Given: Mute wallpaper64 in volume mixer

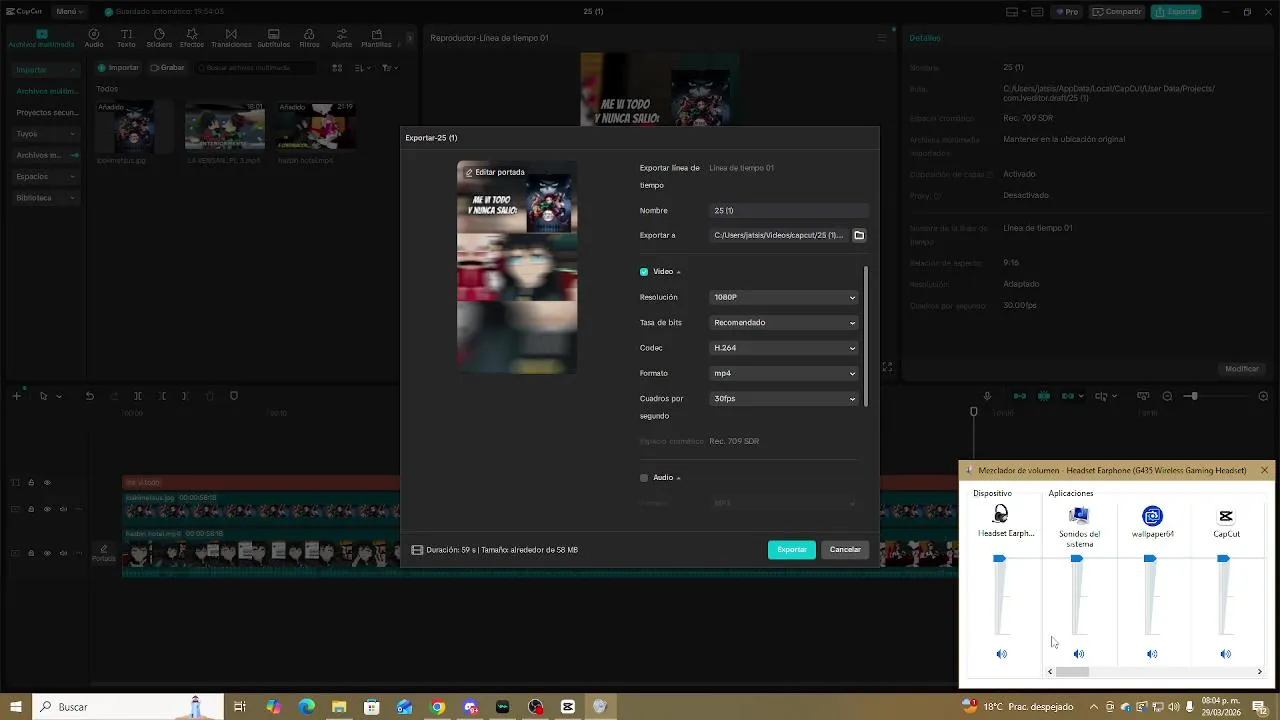Looking at the screenshot, I should [x=1152, y=654].
